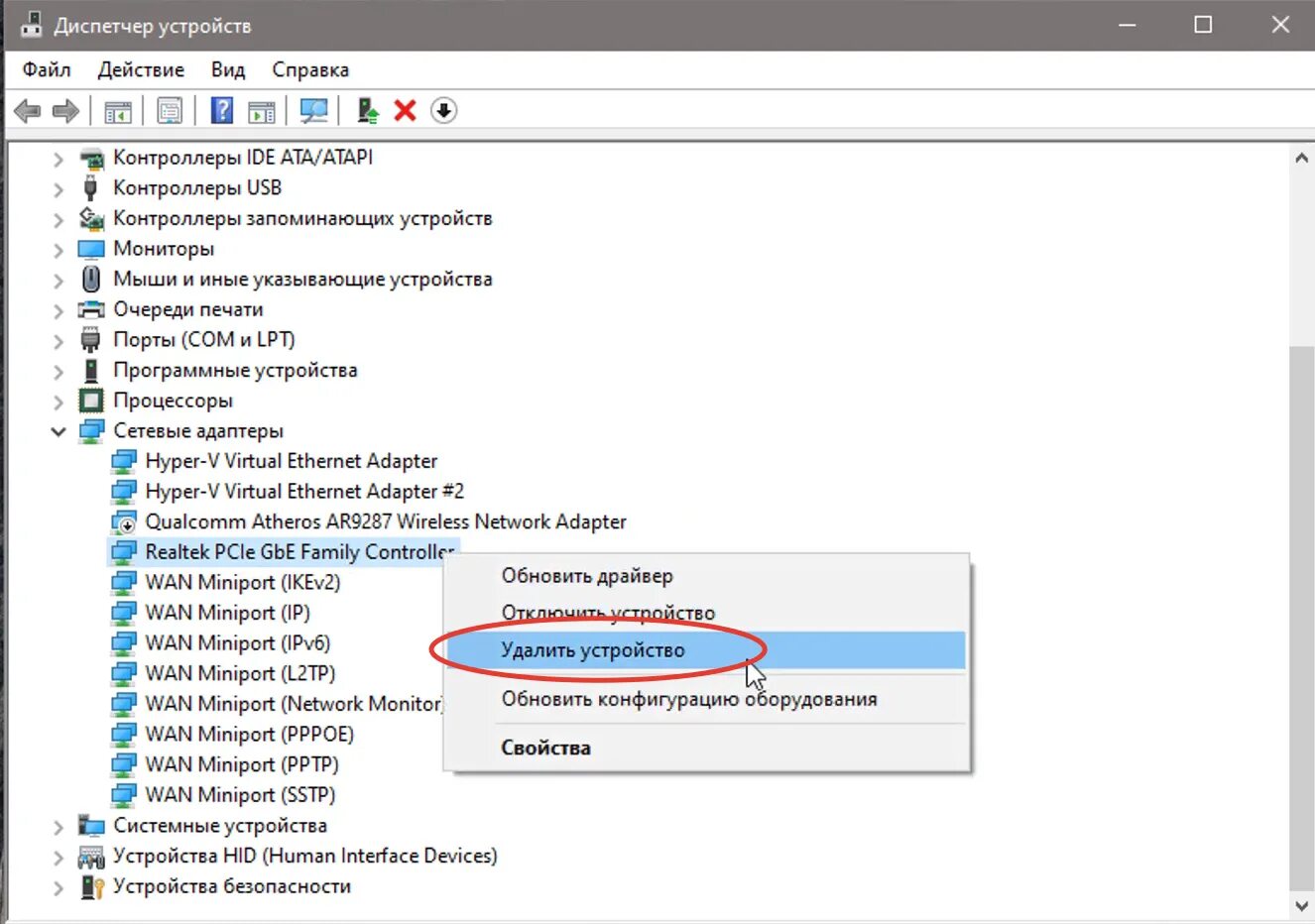Select WAN Miniport (IPv6)
The width and height of the screenshot is (1315, 924).
tap(237, 643)
